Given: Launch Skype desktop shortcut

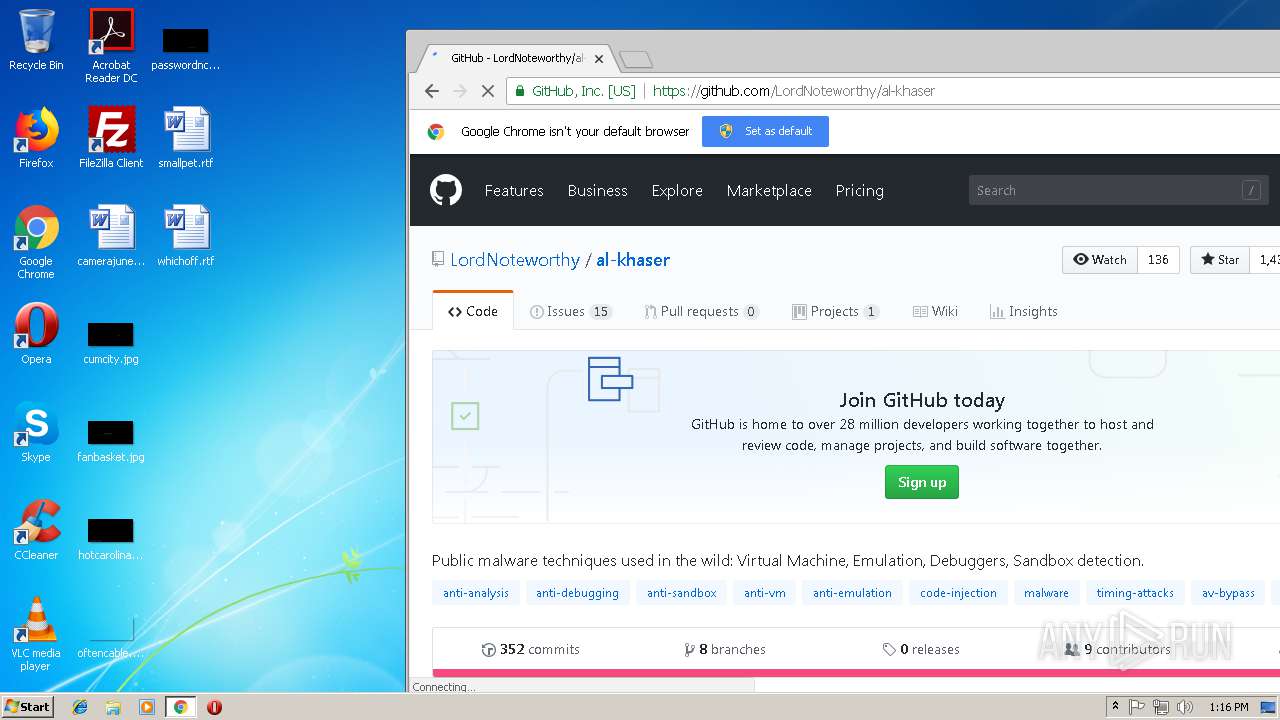Looking at the screenshot, I should pos(36,432).
